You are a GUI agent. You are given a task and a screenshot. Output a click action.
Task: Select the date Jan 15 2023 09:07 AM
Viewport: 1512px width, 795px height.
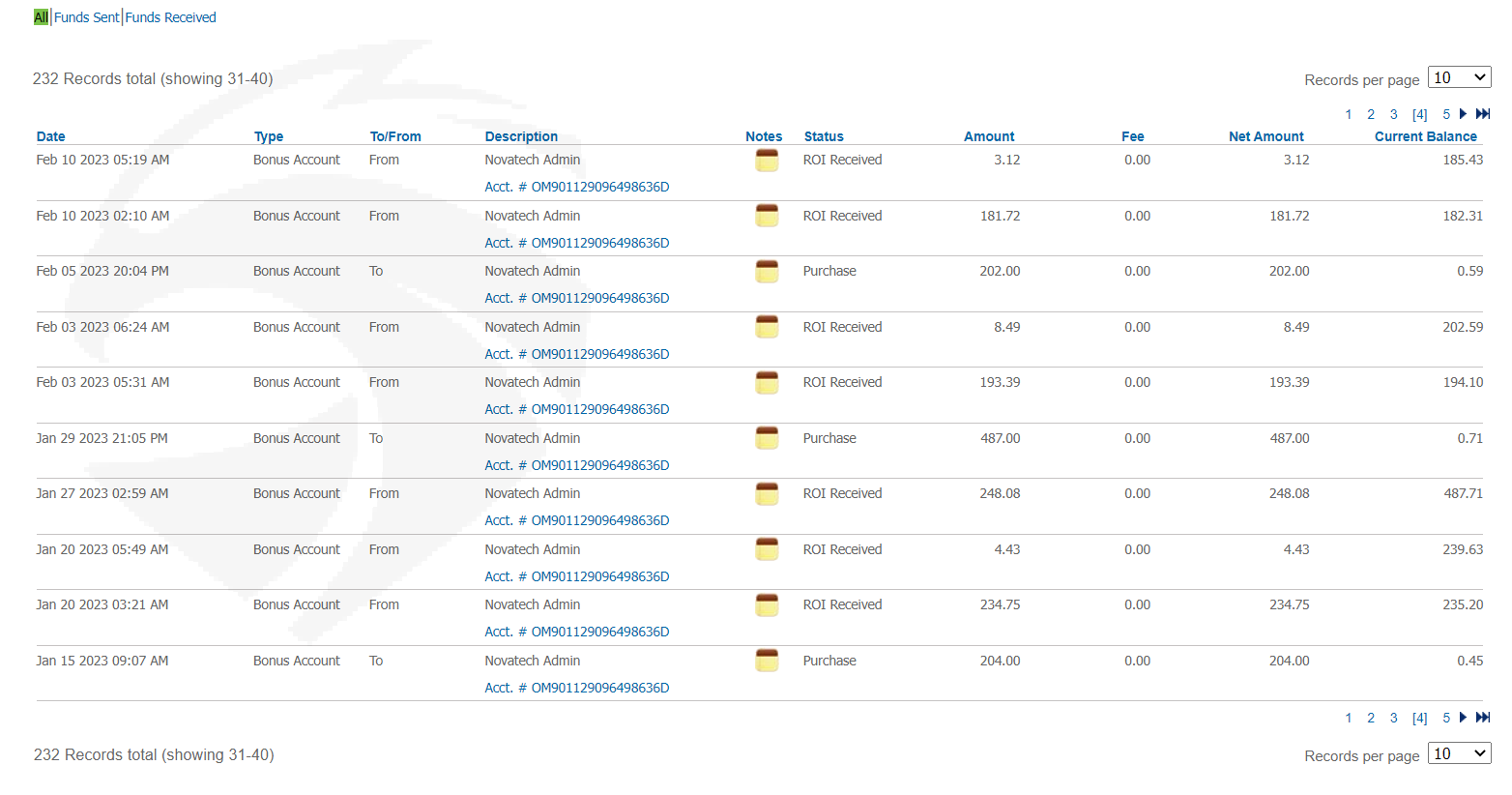click(102, 661)
